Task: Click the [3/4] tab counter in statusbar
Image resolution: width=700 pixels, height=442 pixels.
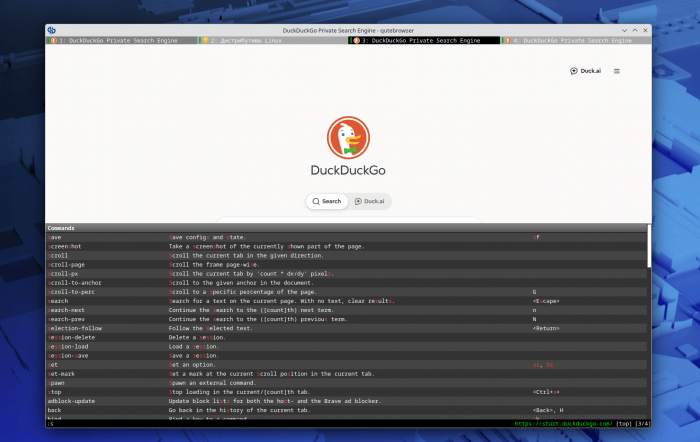Action: point(642,424)
